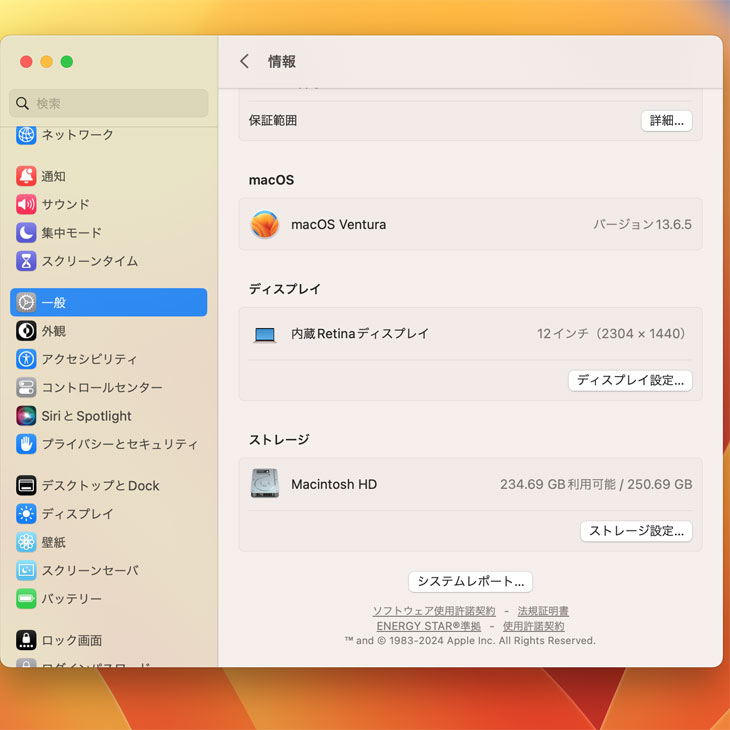The height and width of the screenshot is (730, 730).
Task: Go back using the chevron beside 情報
Action: [244, 62]
